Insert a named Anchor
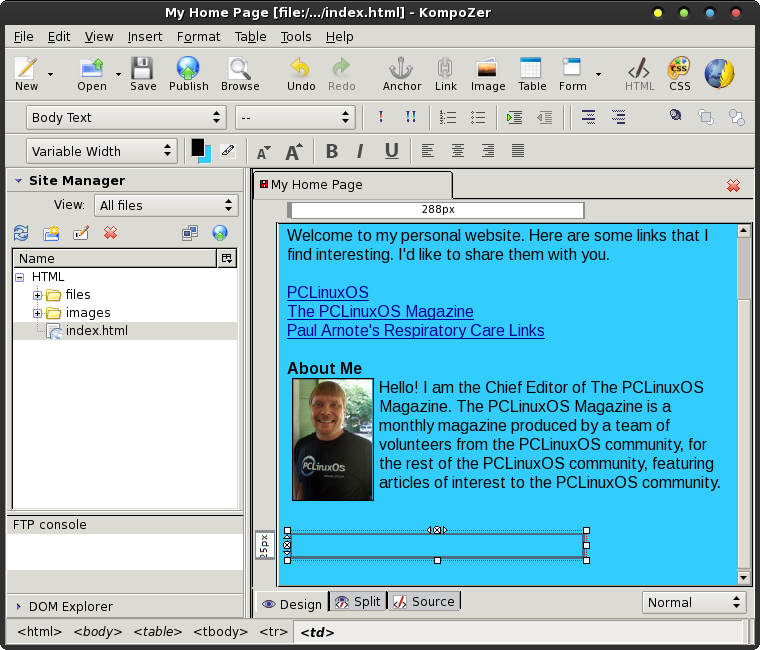Viewport: 760px width, 650px height. click(x=401, y=74)
